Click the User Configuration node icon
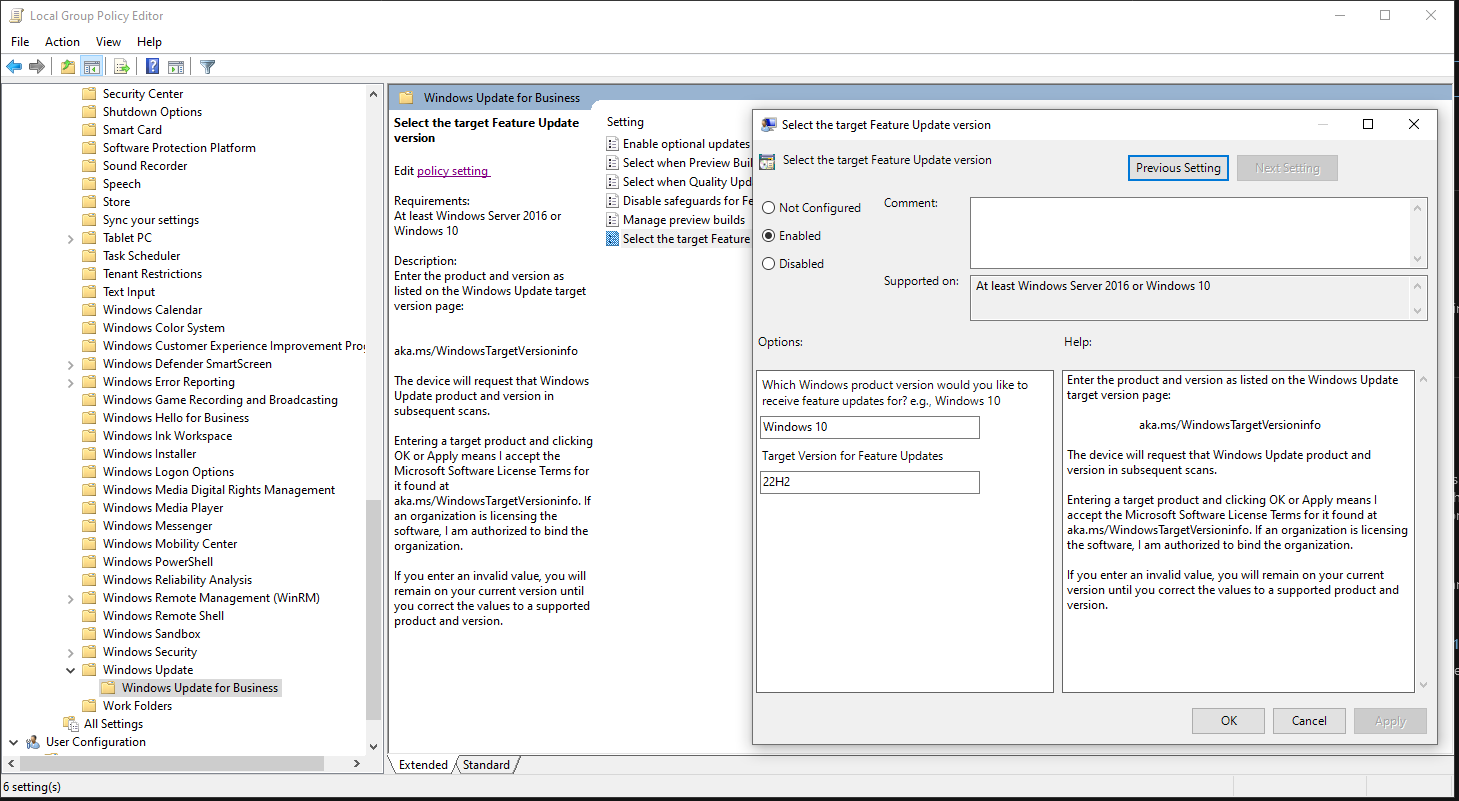The height and width of the screenshot is (801, 1459). pos(33,742)
